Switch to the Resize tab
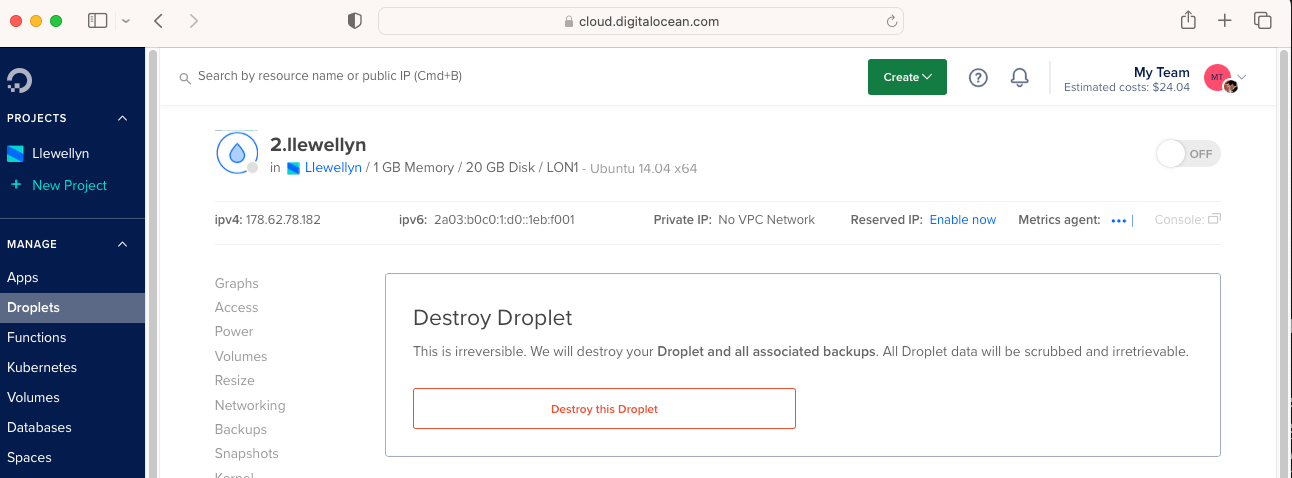 pos(235,380)
